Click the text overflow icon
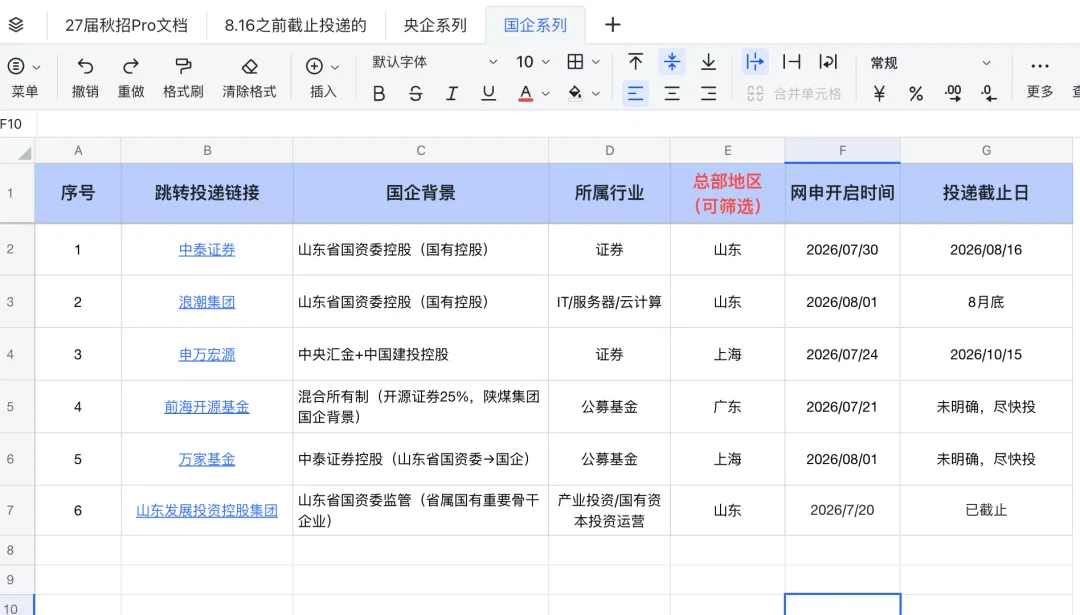Viewport: 1080px width, 615px height. [x=755, y=62]
